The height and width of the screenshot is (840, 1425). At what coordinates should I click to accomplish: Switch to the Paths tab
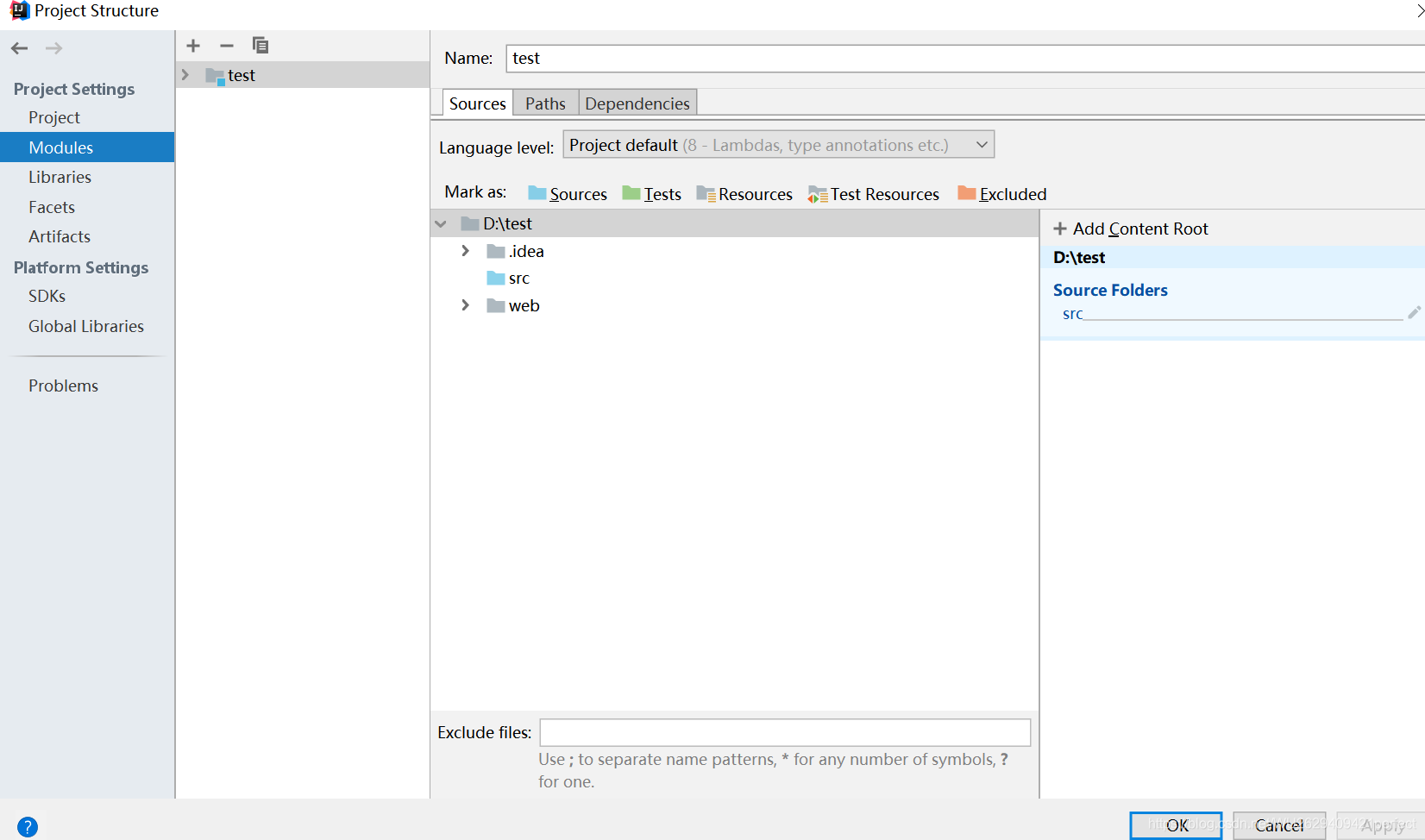(x=545, y=103)
